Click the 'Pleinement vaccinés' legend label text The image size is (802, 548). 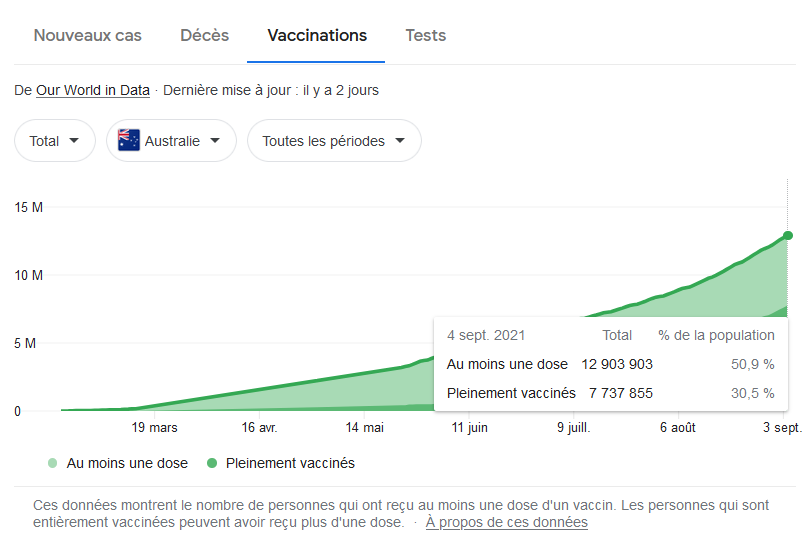point(290,463)
